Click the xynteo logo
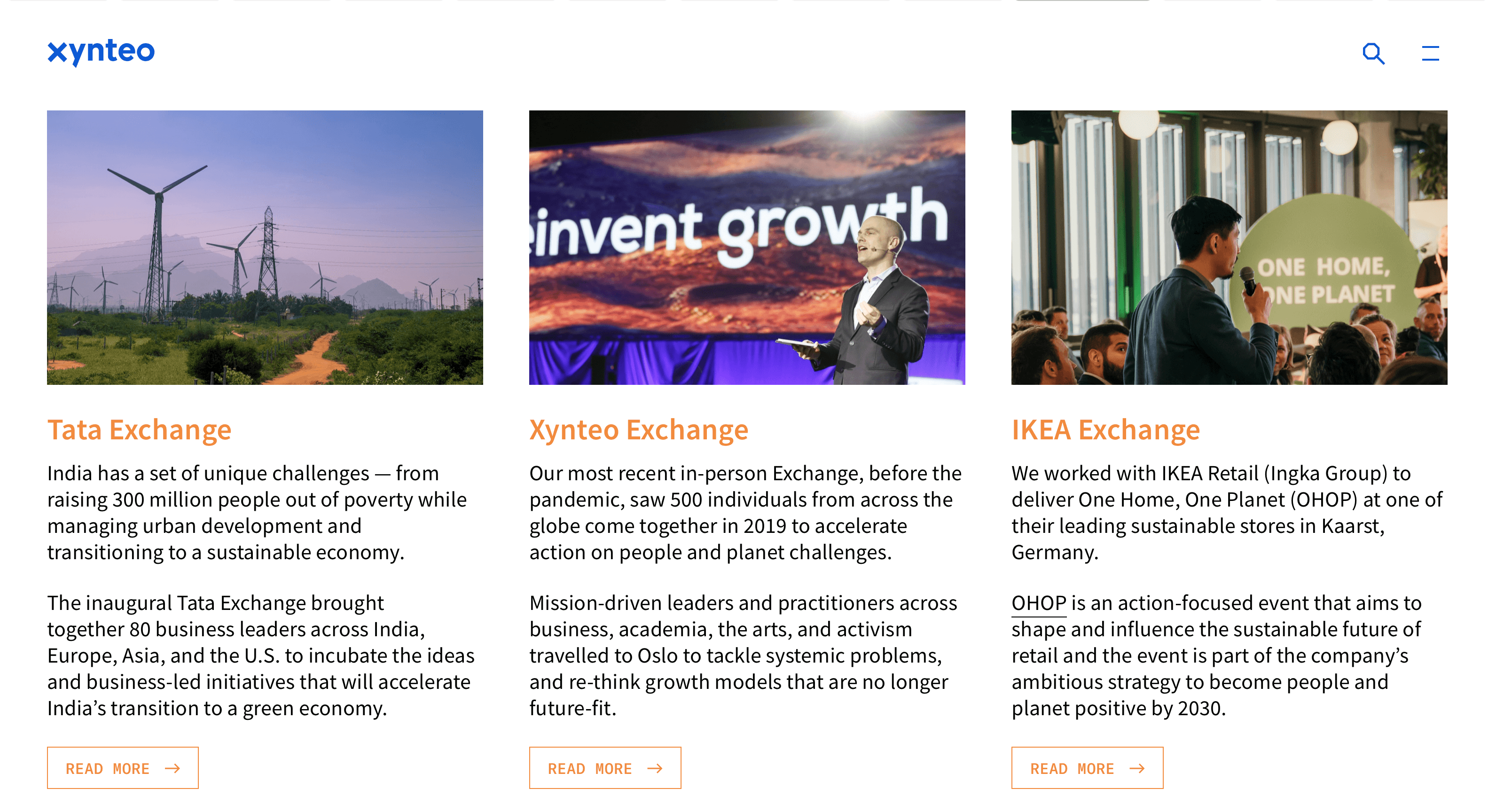The image size is (1504, 812). (x=101, y=53)
